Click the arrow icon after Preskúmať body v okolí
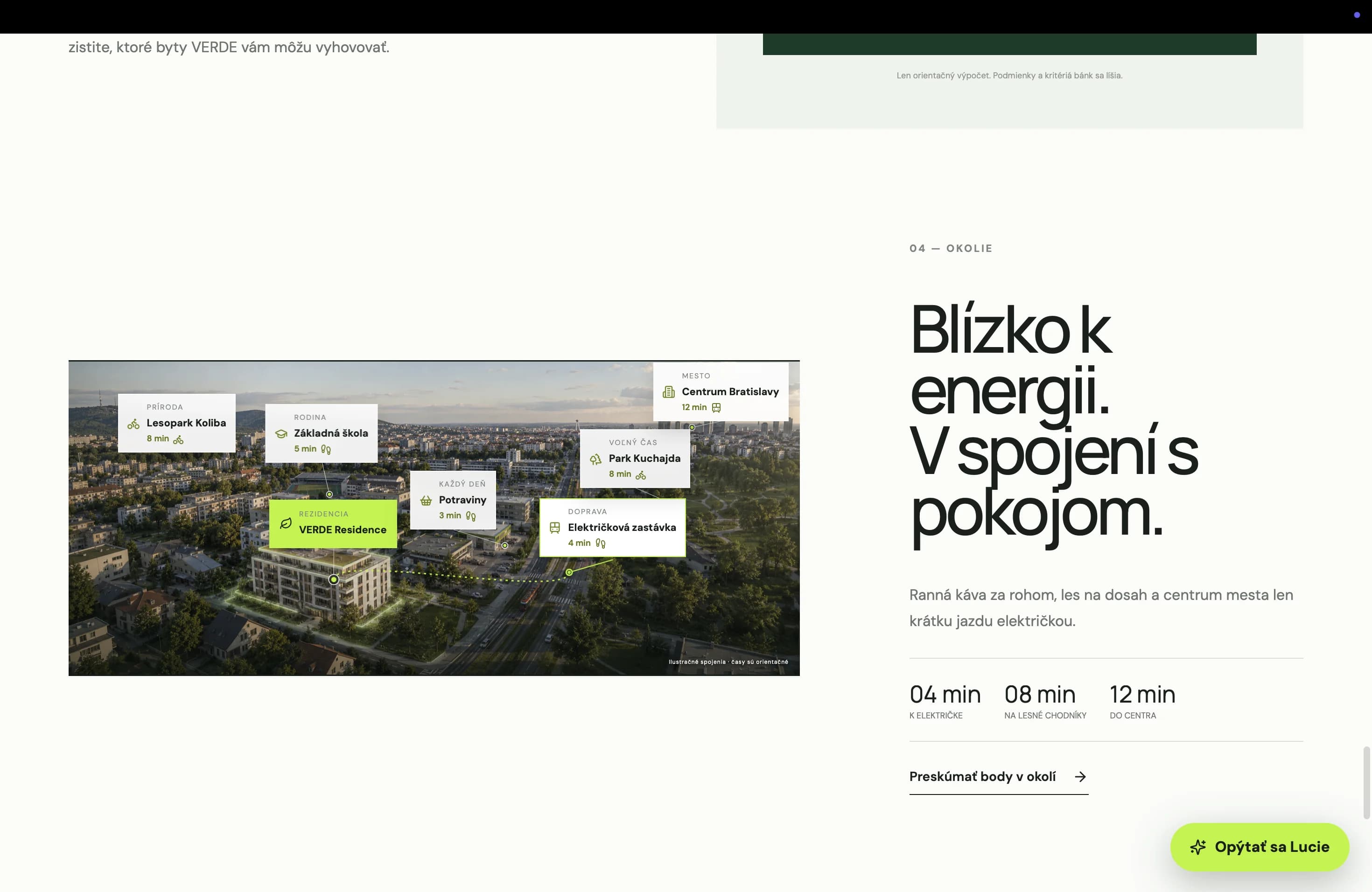Screen dimensions: 1372x892 pyautogui.click(x=1080, y=777)
